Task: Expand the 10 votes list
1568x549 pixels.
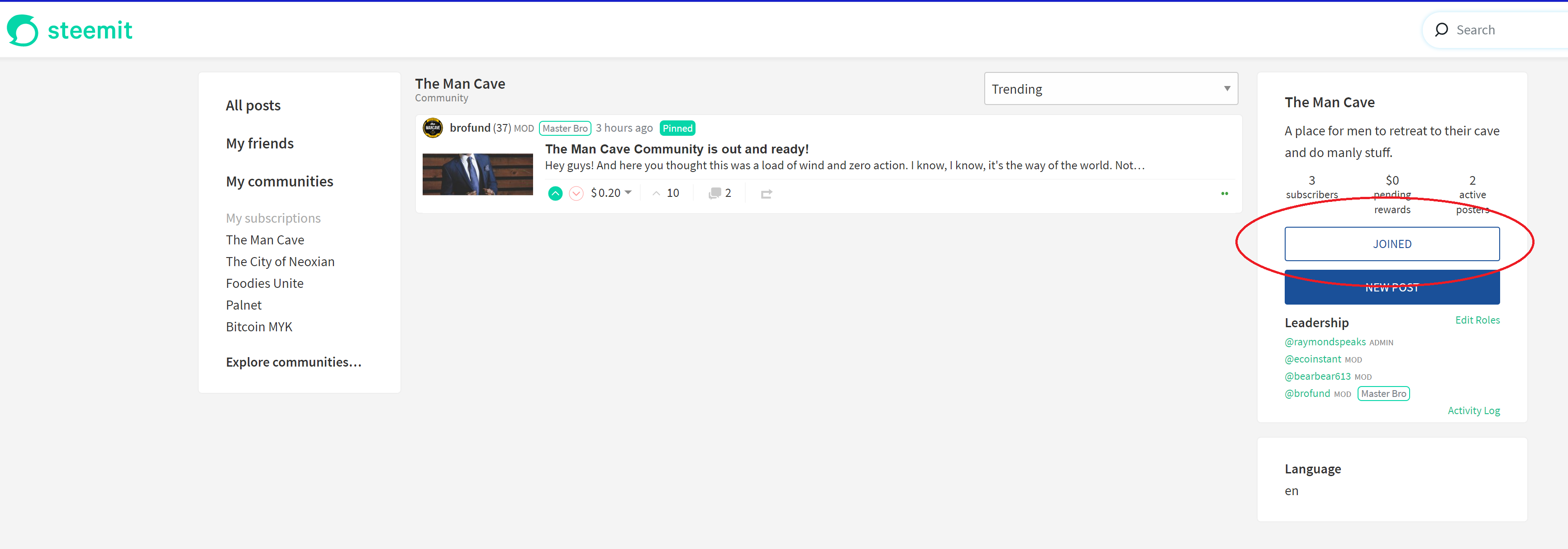Action: (666, 193)
